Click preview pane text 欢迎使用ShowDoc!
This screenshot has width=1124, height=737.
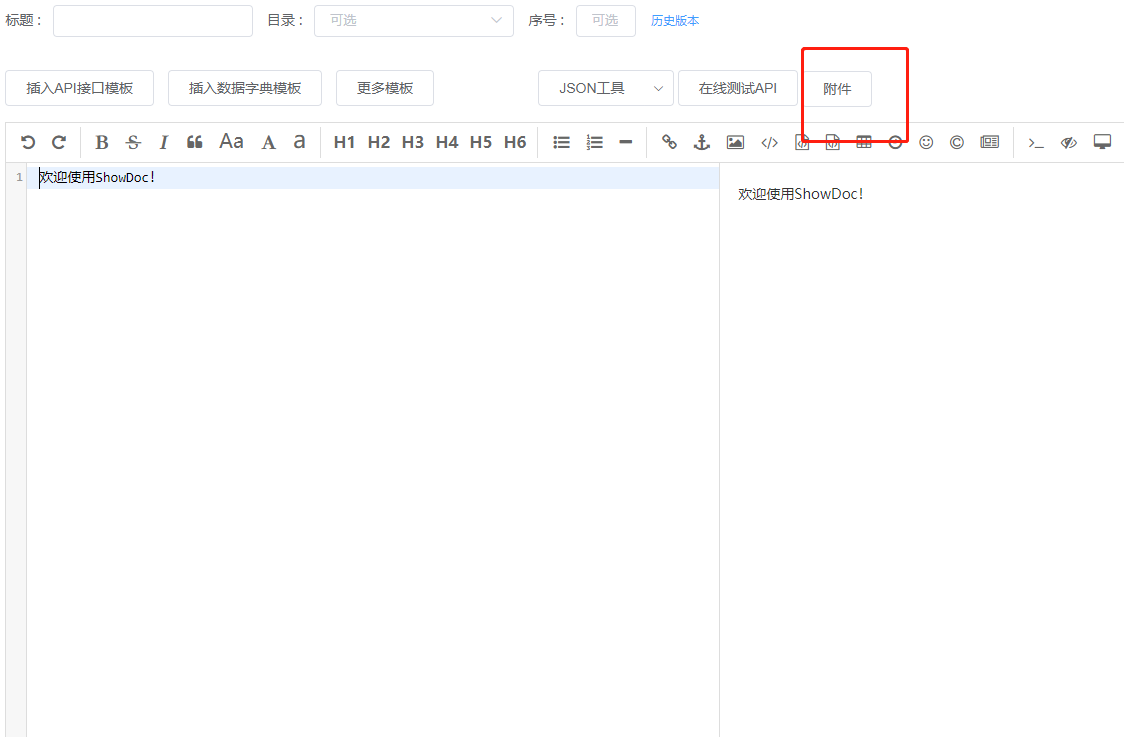click(x=801, y=194)
